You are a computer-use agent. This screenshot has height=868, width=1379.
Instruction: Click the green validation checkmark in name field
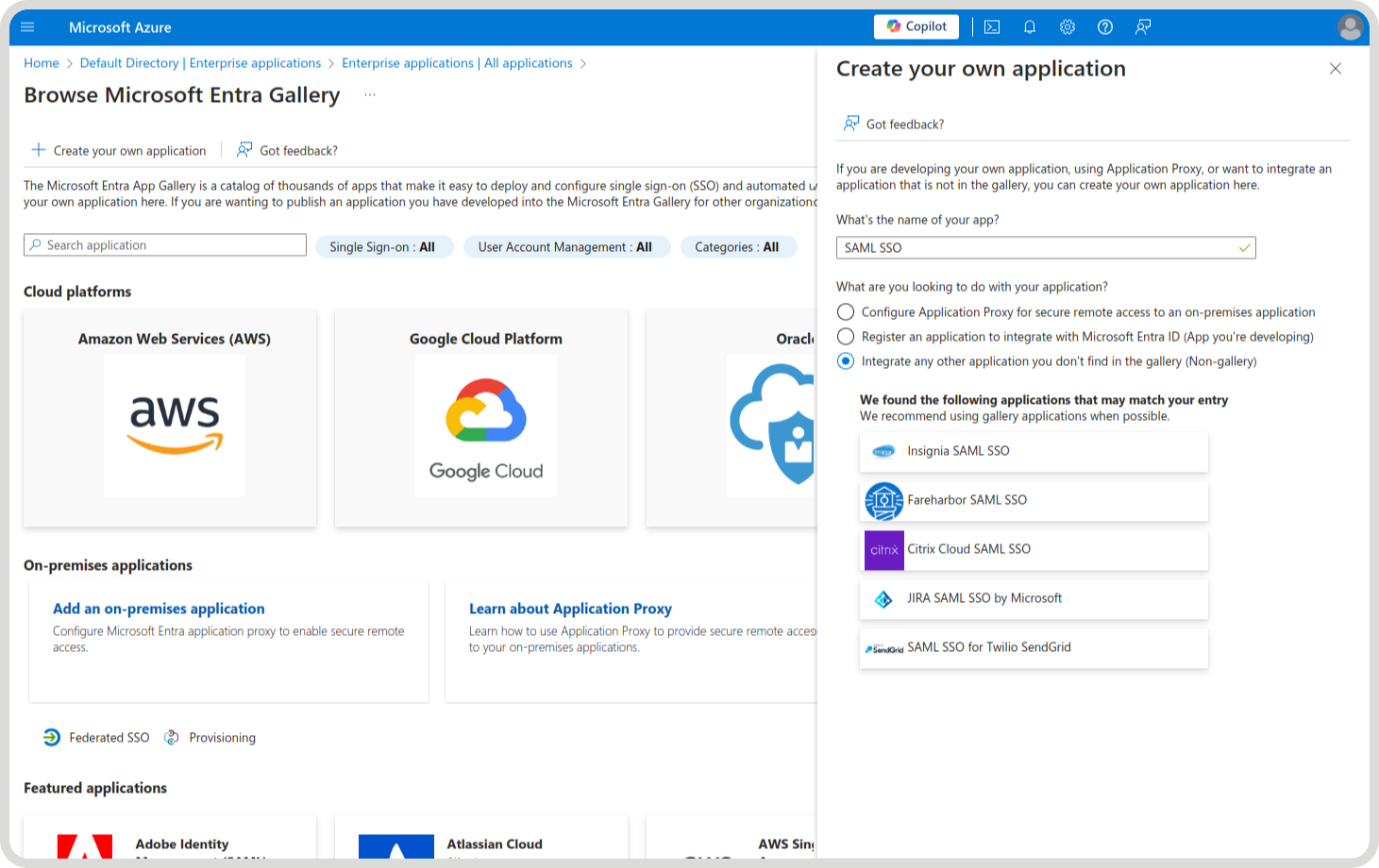(x=1245, y=247)
